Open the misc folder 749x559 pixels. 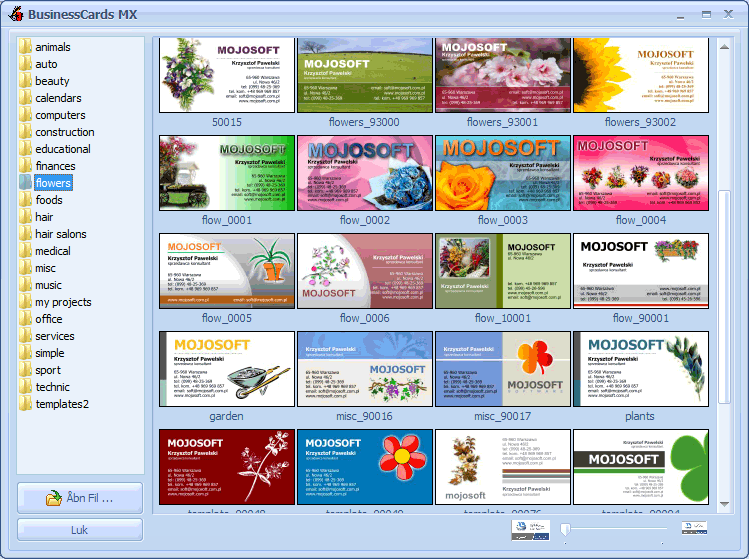(x=45, y=268)
